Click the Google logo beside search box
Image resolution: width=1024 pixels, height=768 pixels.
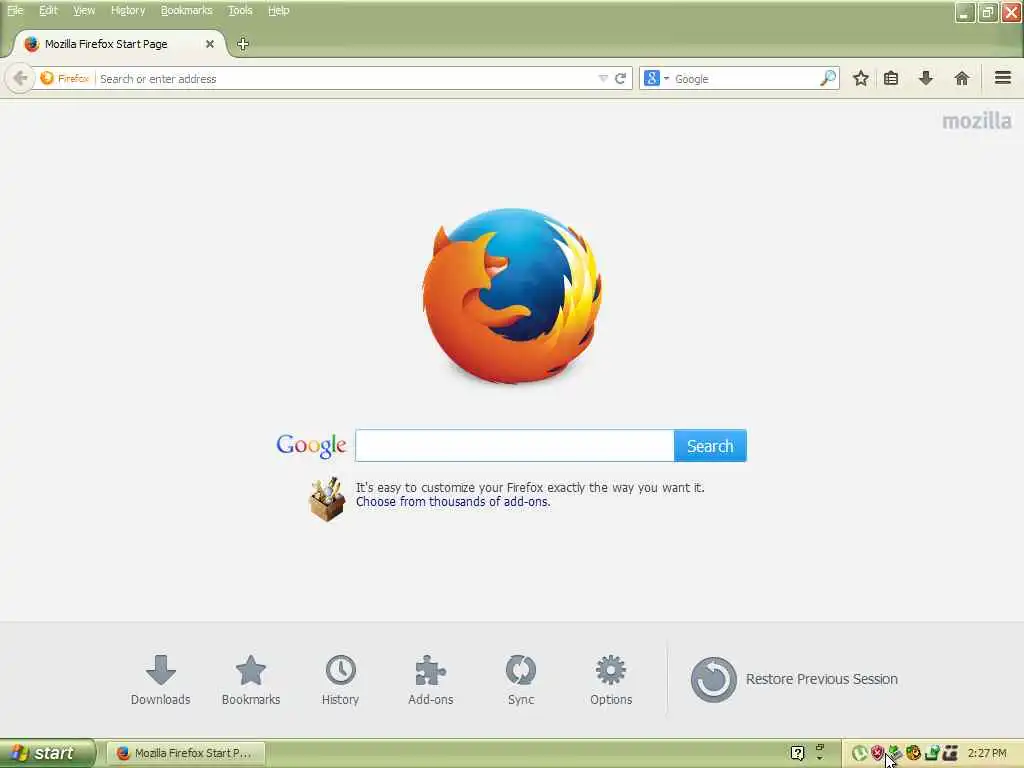(311, 446)
